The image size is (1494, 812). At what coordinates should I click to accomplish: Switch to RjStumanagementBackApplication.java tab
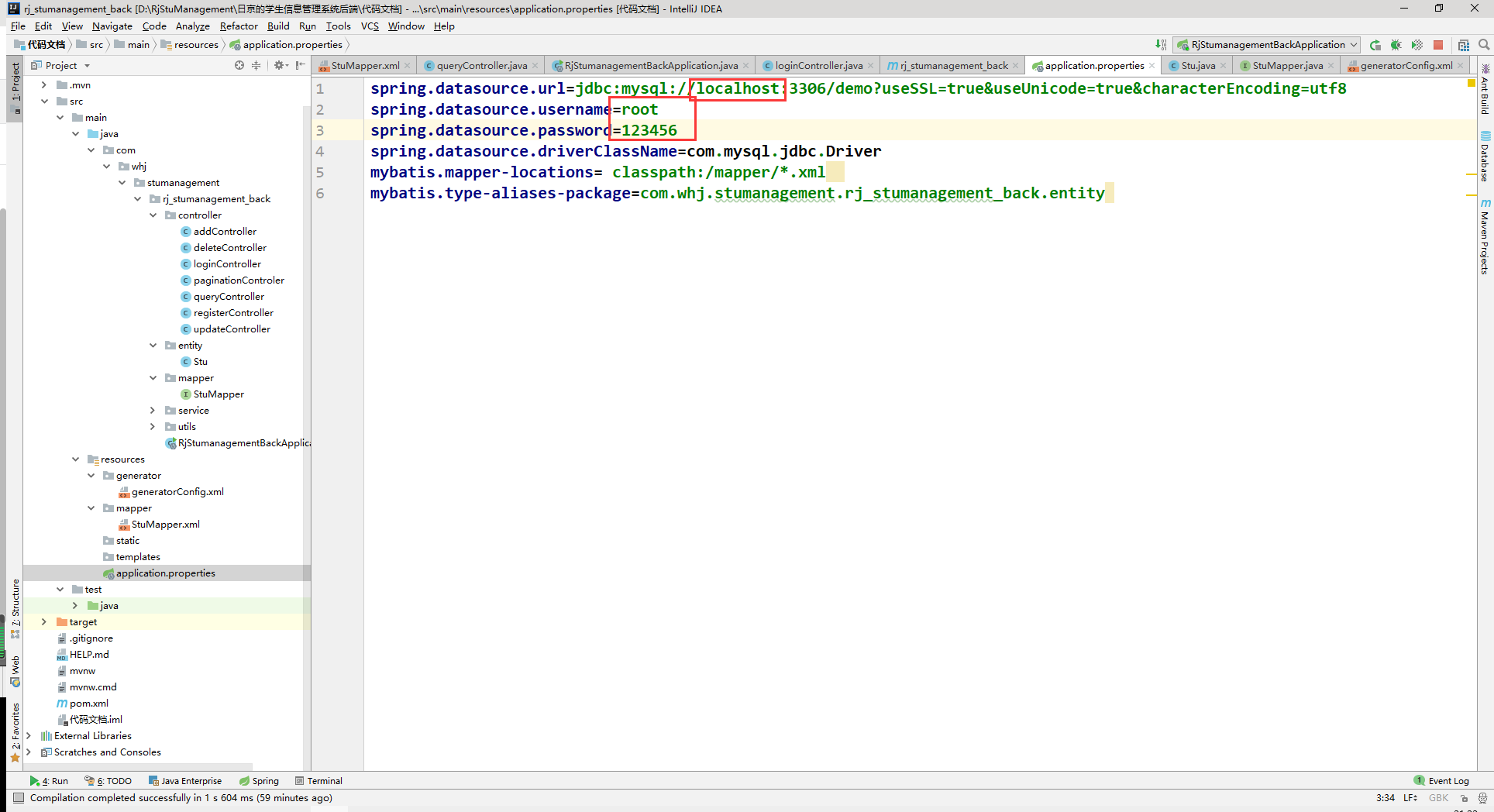(650, 66)
